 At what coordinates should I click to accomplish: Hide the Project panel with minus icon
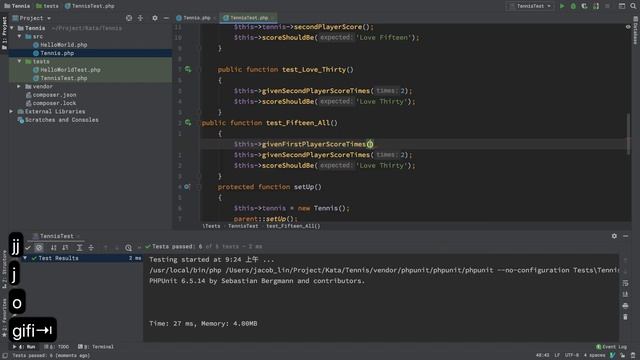[x=166, y=18]
